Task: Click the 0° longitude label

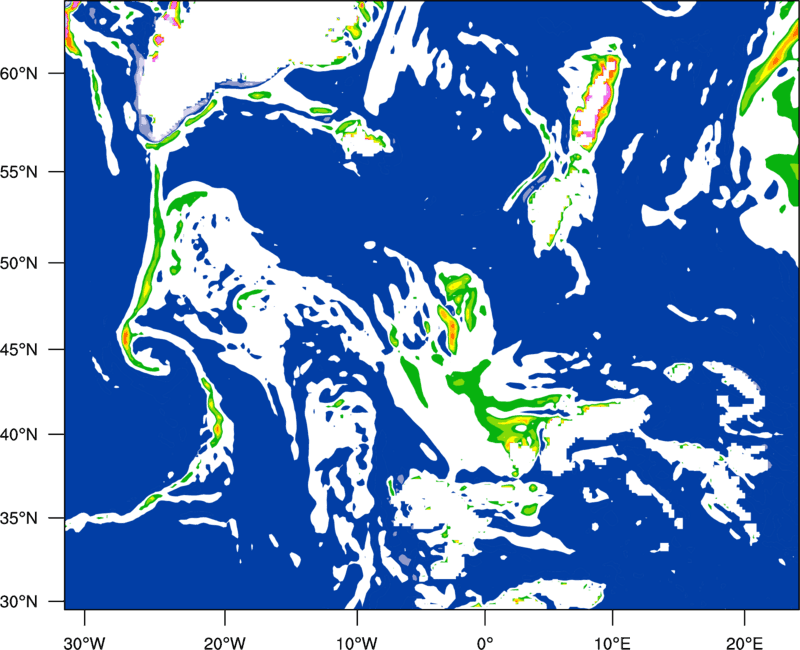Action: click(485, 643)
